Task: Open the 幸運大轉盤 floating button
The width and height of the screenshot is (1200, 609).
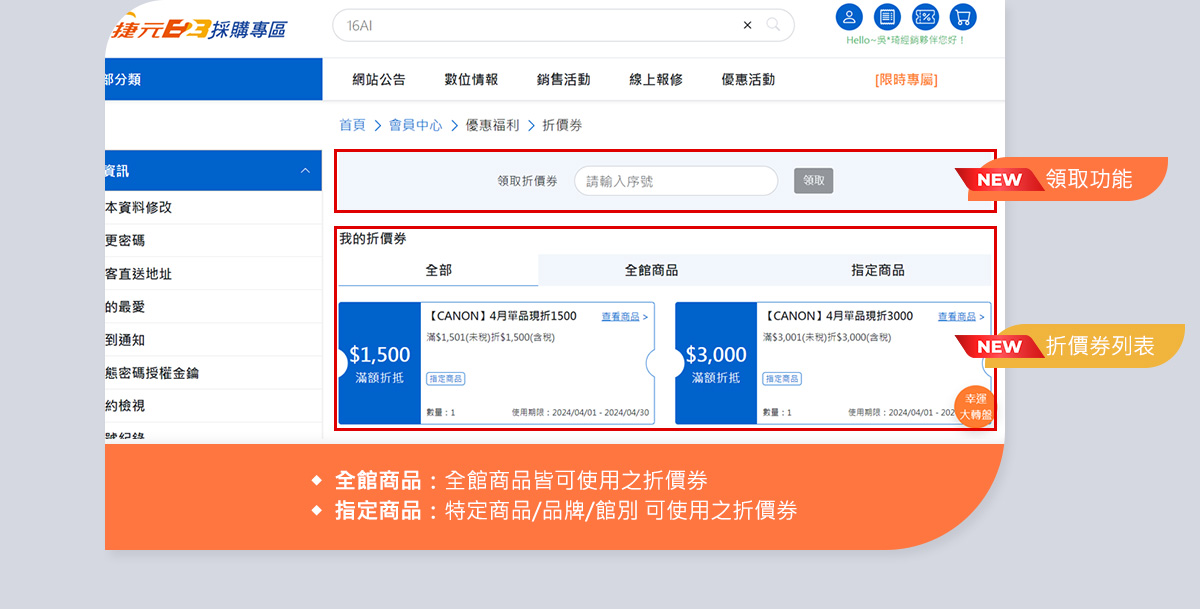Action: click(x=975, y=406)
